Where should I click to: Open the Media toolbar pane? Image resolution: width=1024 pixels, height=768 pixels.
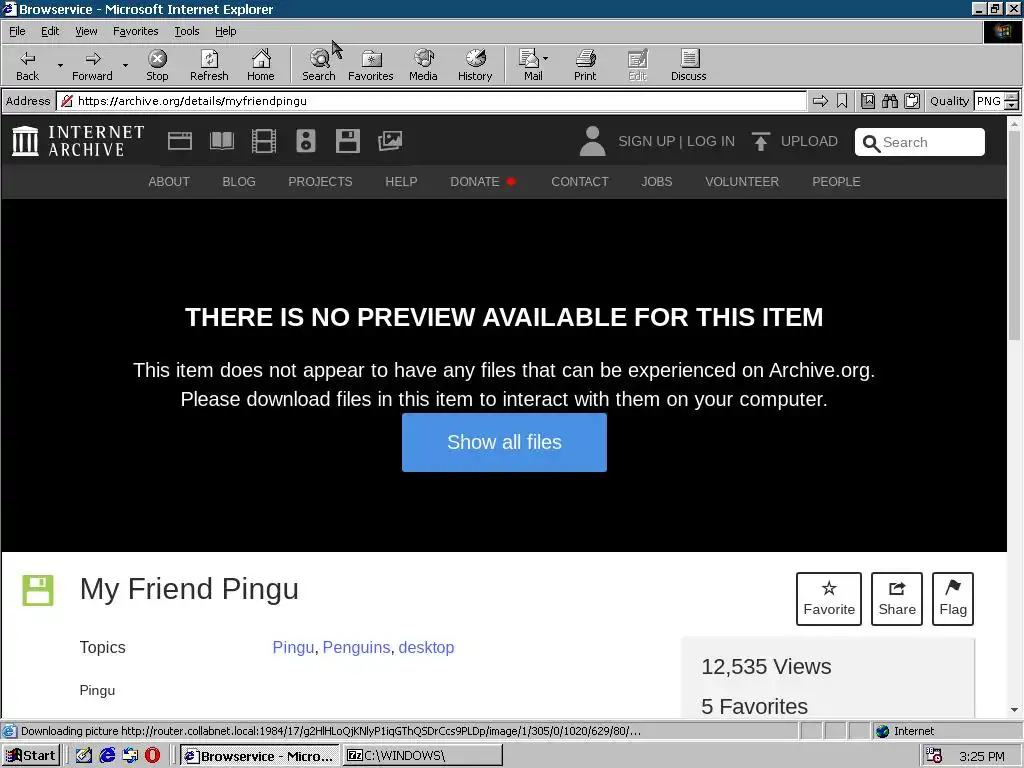click(x=423, y=65)
